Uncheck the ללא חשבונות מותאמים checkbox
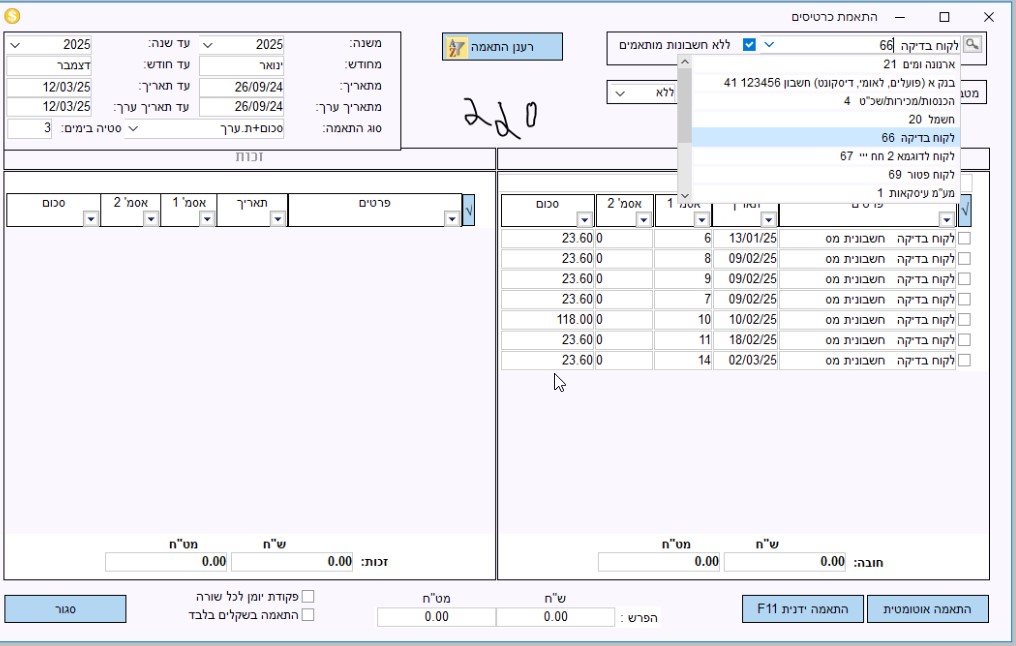Screen dimensions: 1016x646 click(749, 45)
